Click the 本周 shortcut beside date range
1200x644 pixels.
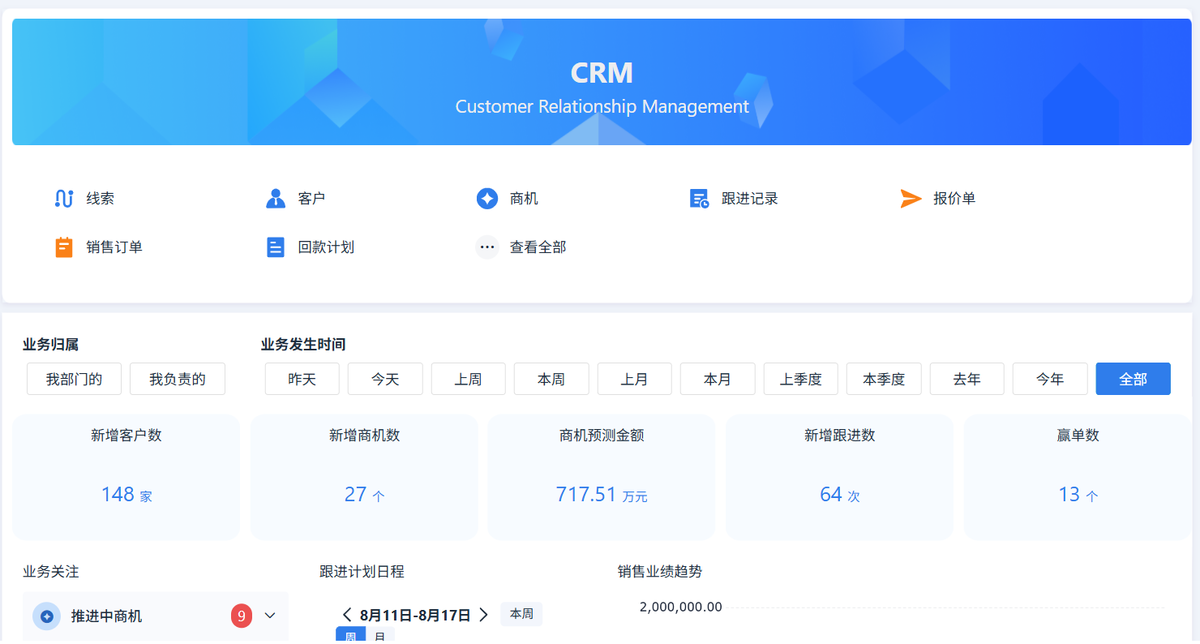coord(521,614)
